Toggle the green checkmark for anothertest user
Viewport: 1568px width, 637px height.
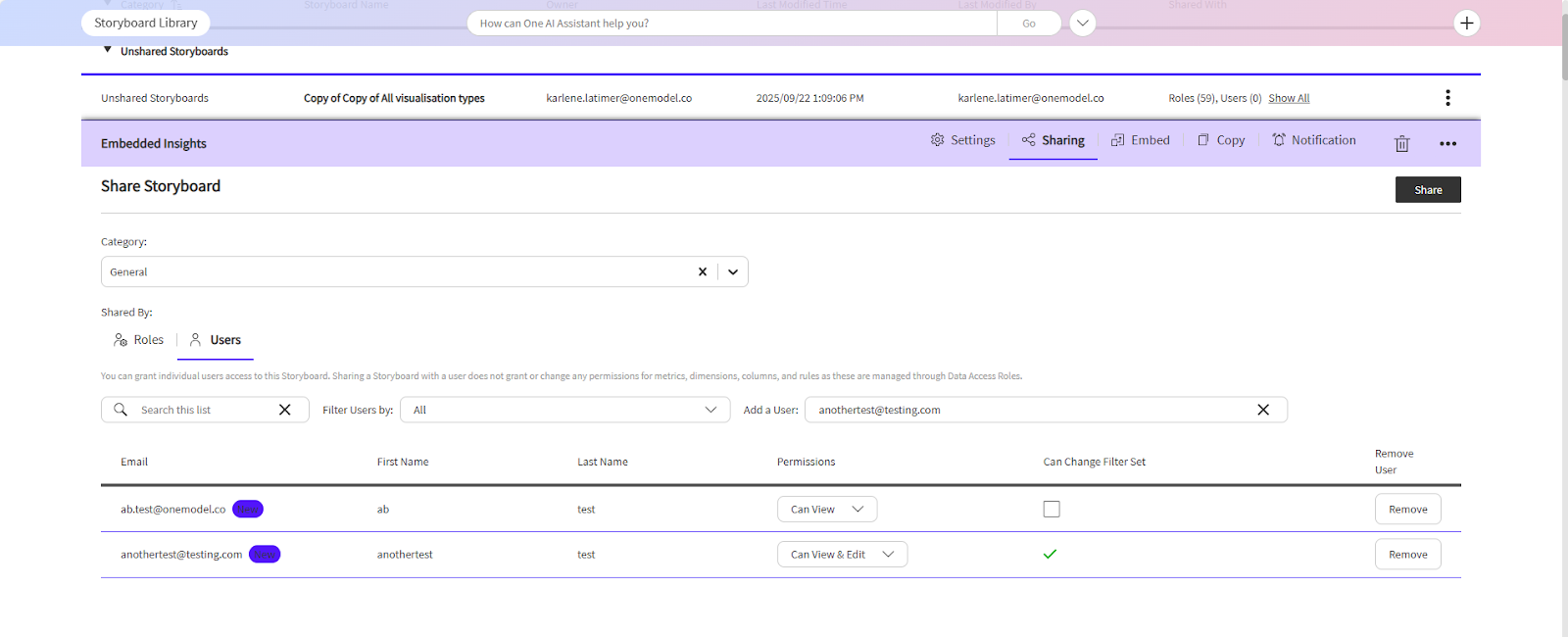pos(1050,555)
